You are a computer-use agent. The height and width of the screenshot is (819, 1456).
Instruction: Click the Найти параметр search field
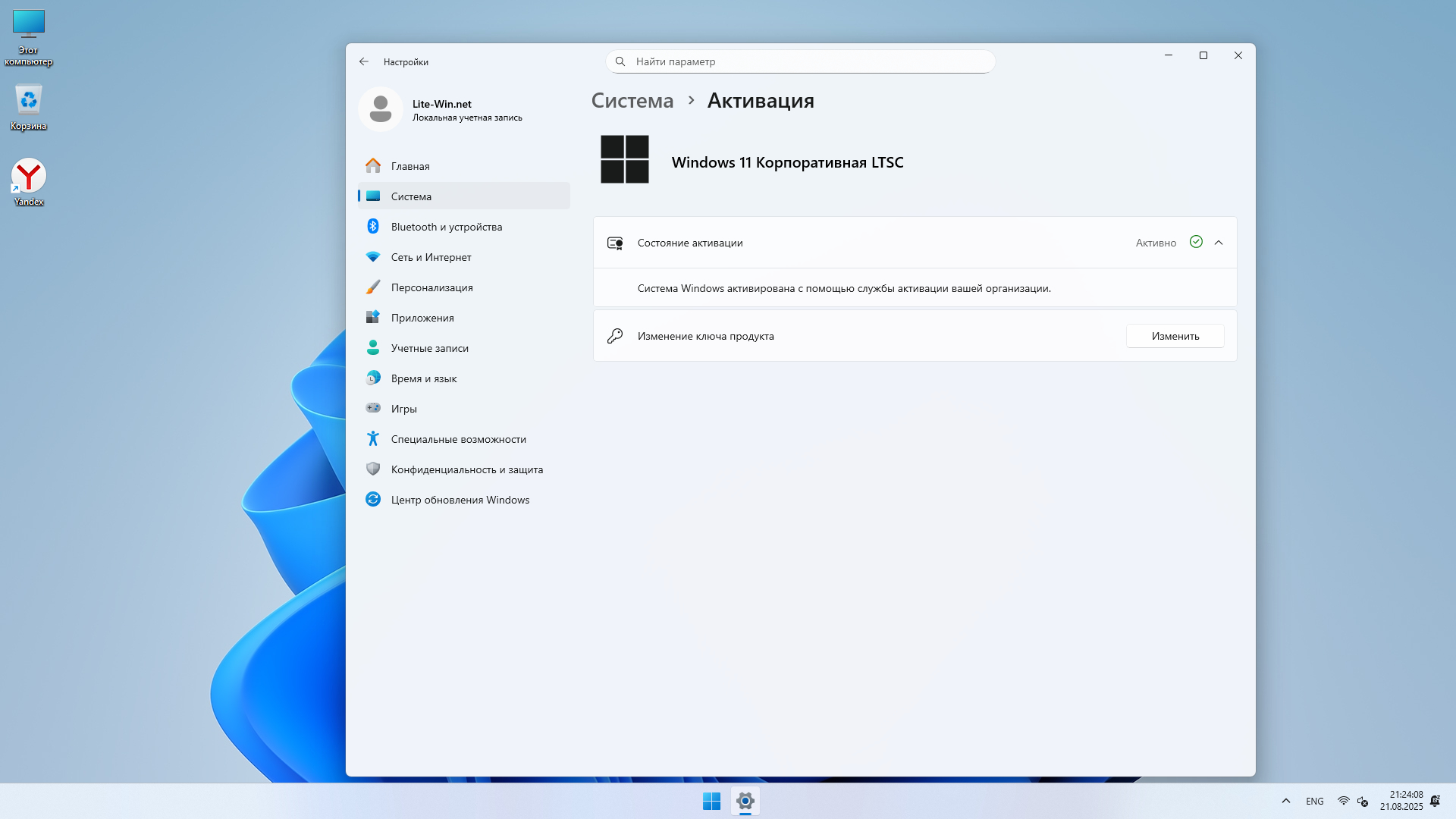tap(800, 61)
